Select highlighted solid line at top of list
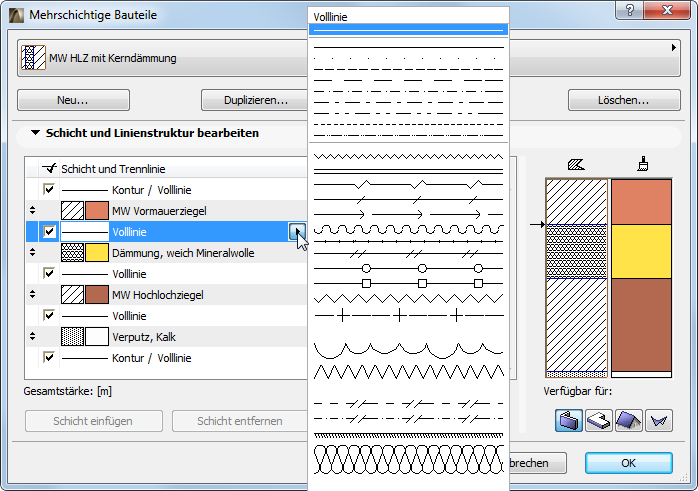The image size is (698, 491). (408, 30)
